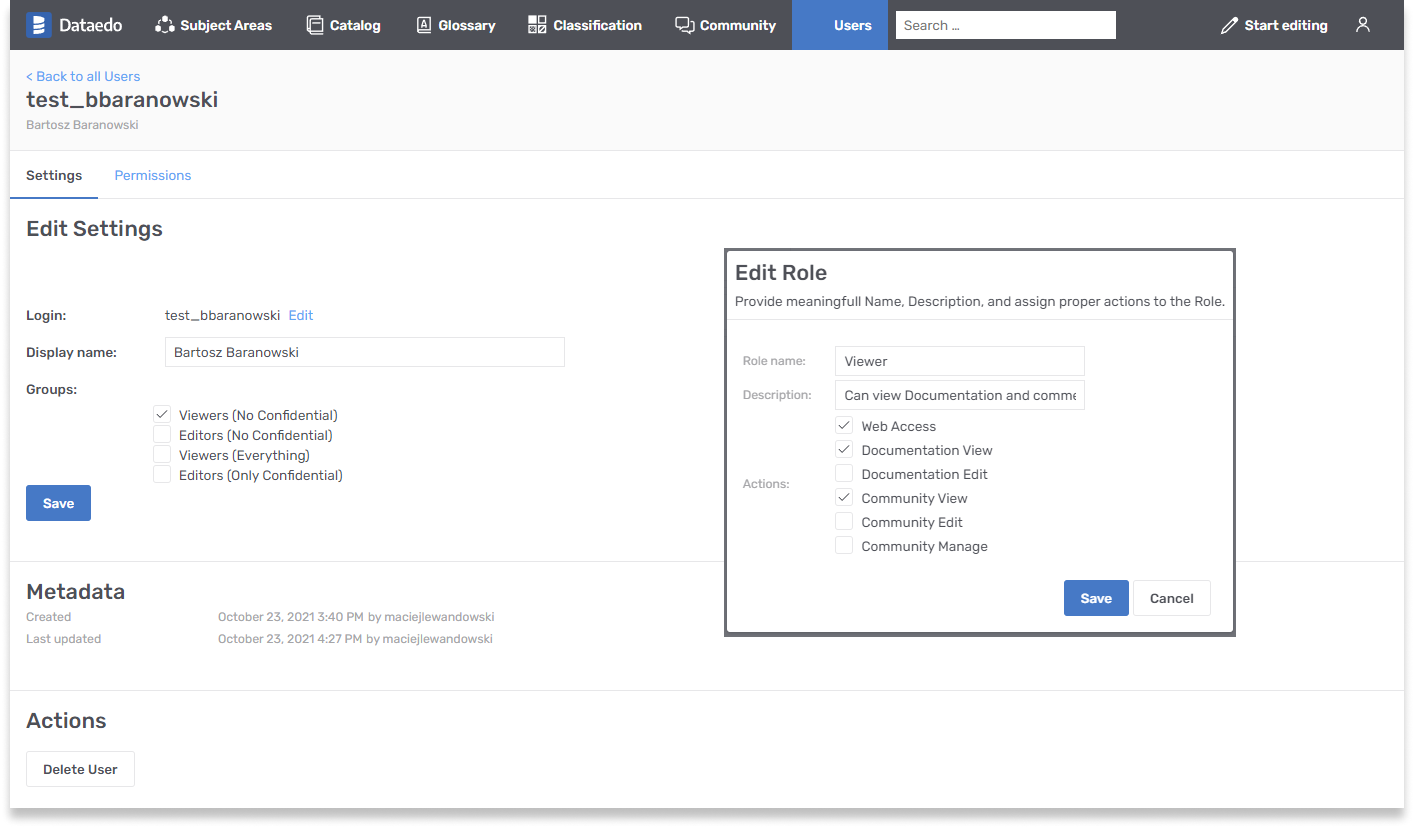Uncheck Viewers (No Confidential) group

click(162, 413)
